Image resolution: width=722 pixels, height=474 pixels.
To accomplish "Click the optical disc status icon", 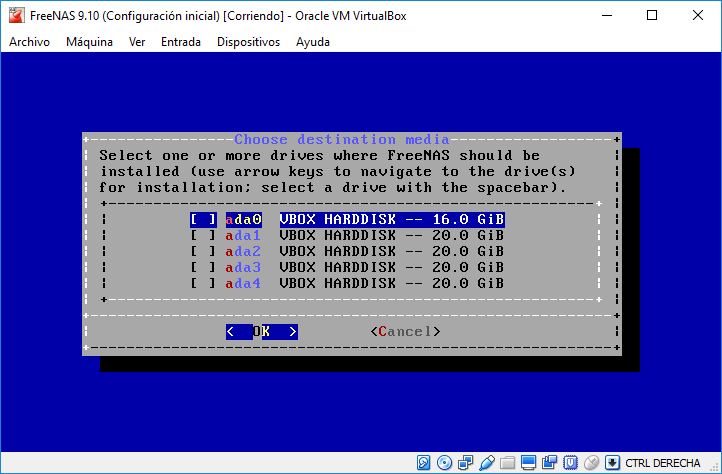I will (444, 462).
